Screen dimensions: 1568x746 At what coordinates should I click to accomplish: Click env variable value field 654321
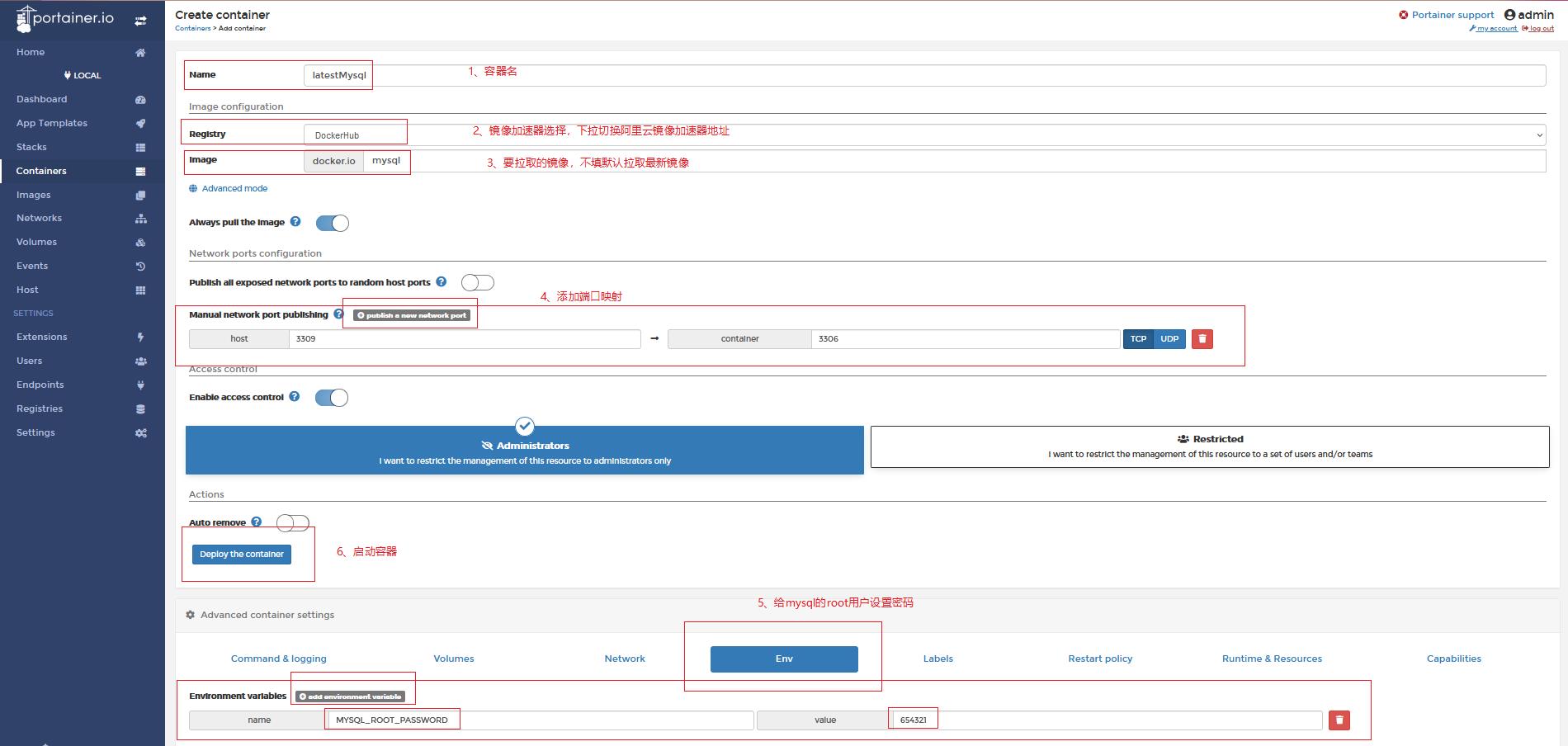click(x=1108, y=720)
